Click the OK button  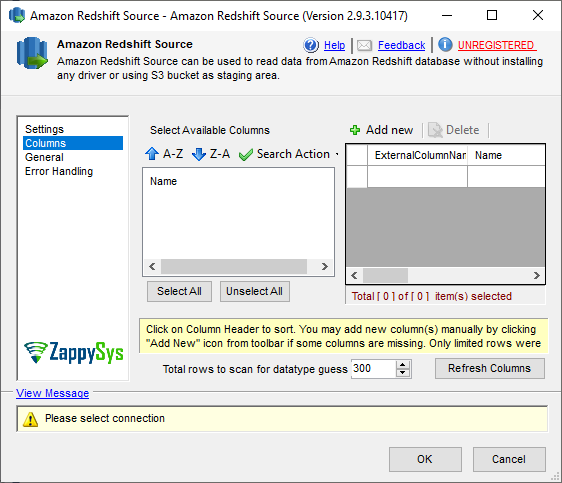click(x=425, y=459)
